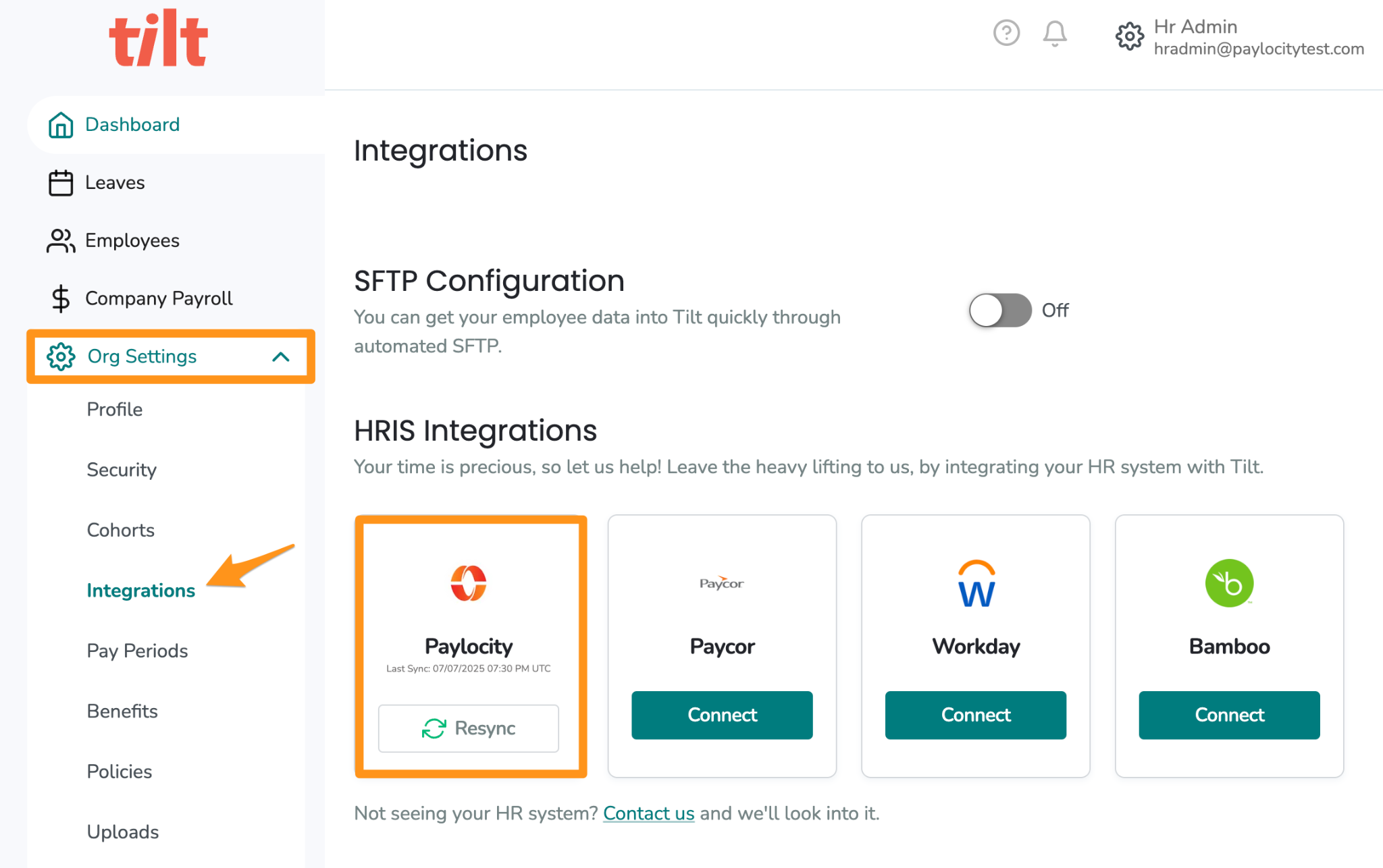Open the Security settings page
This screenshot has width=1383, height=868.
coord(122,470)
